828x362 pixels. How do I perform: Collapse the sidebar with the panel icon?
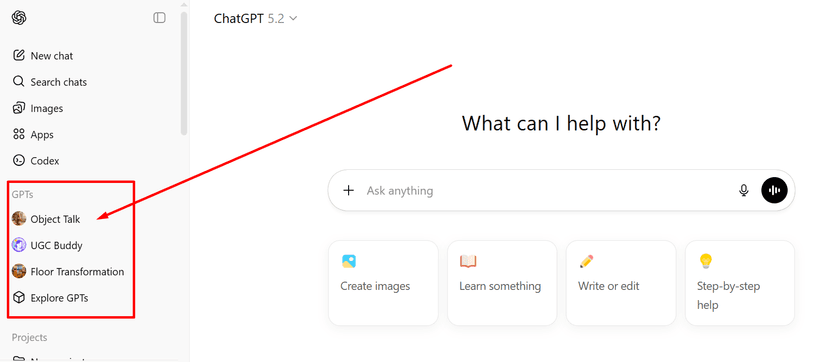coord(159,18)
